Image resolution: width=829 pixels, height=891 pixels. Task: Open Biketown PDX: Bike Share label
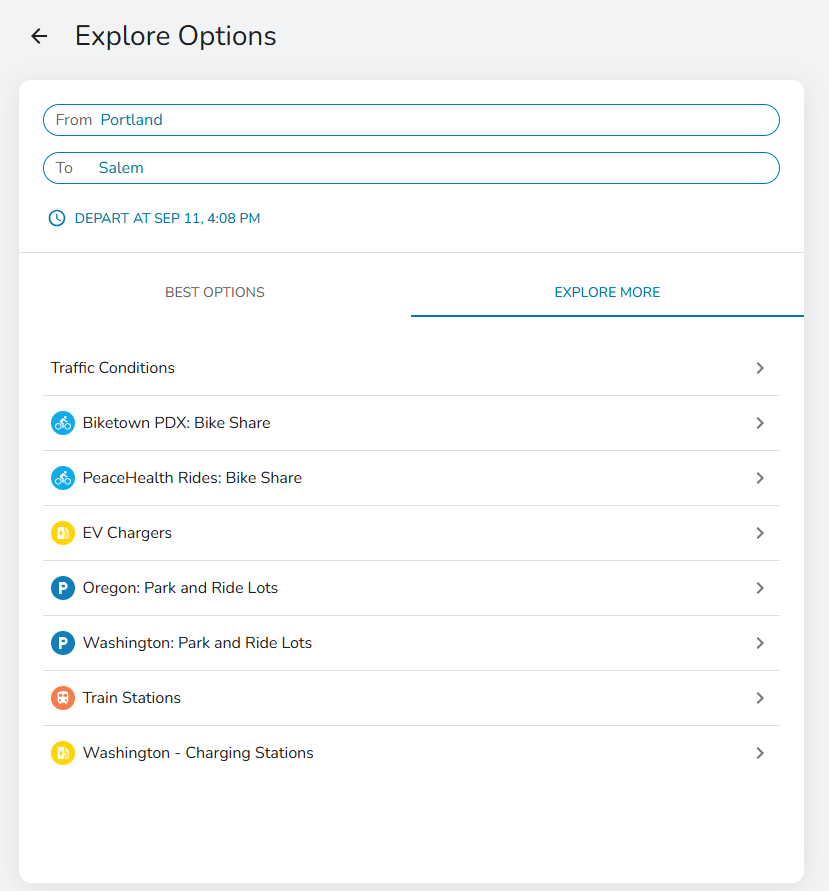(x=177, y=423)
